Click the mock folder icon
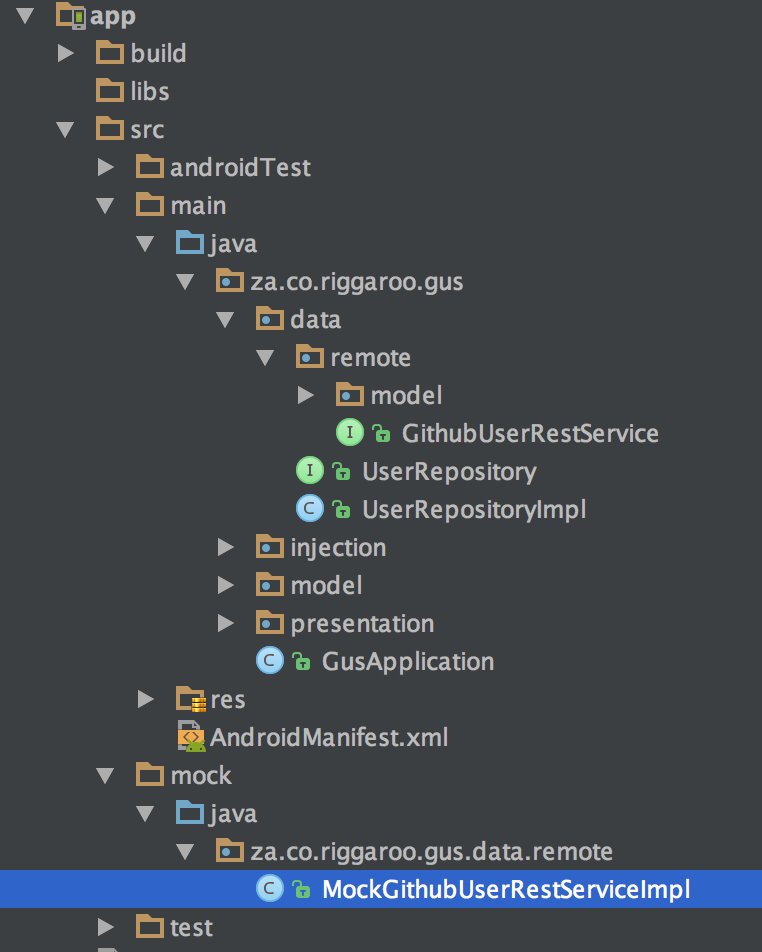The image size is (762, 952). pos(150,775)
